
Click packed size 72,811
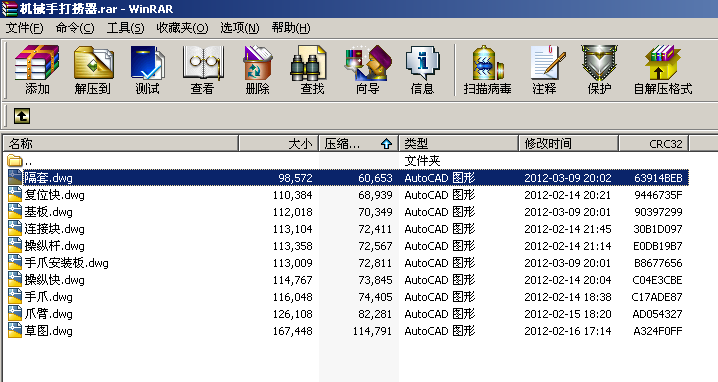tap(375, 263)
